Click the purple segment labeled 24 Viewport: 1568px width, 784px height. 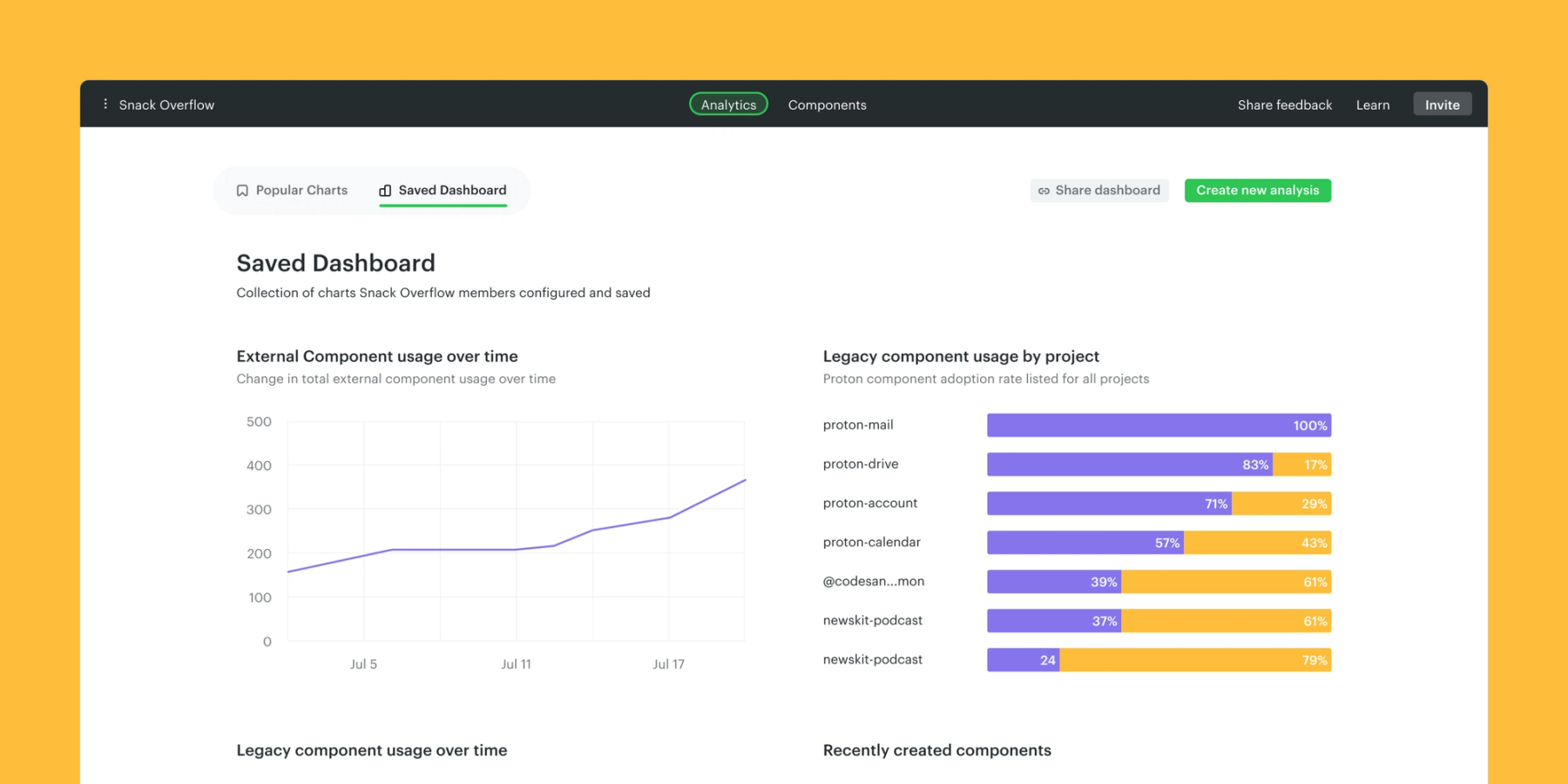pyautogui.click(x=1024, y=660)
